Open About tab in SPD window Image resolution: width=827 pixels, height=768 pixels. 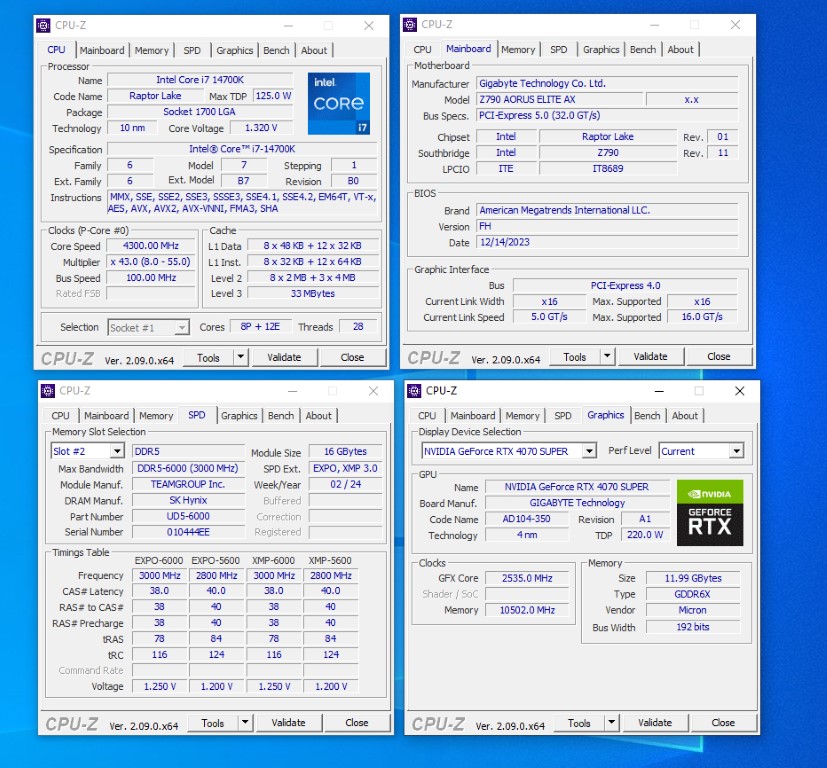click(x=319, y=416)
